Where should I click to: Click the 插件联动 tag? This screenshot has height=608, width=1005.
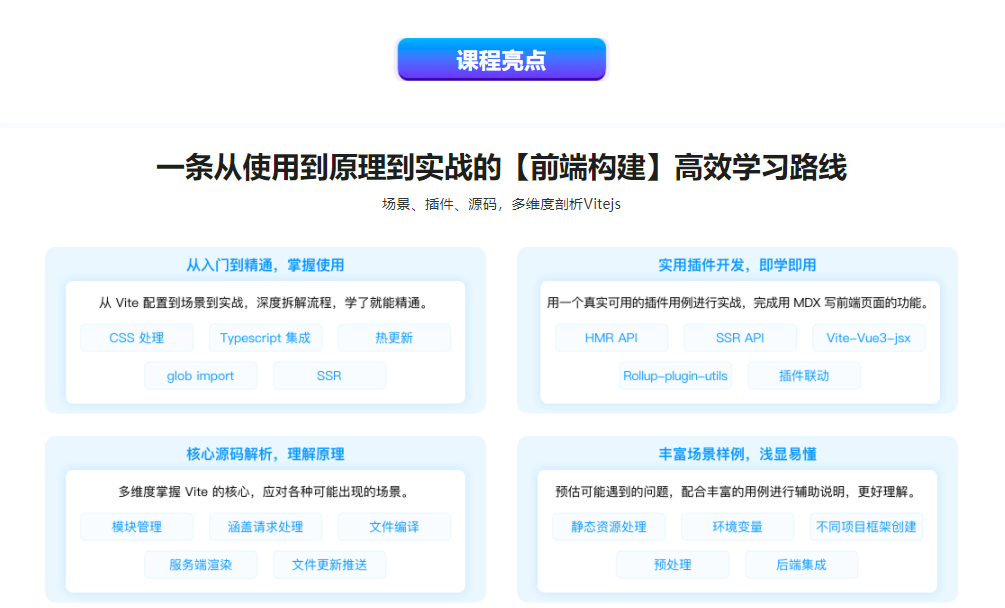coord(804,376)
